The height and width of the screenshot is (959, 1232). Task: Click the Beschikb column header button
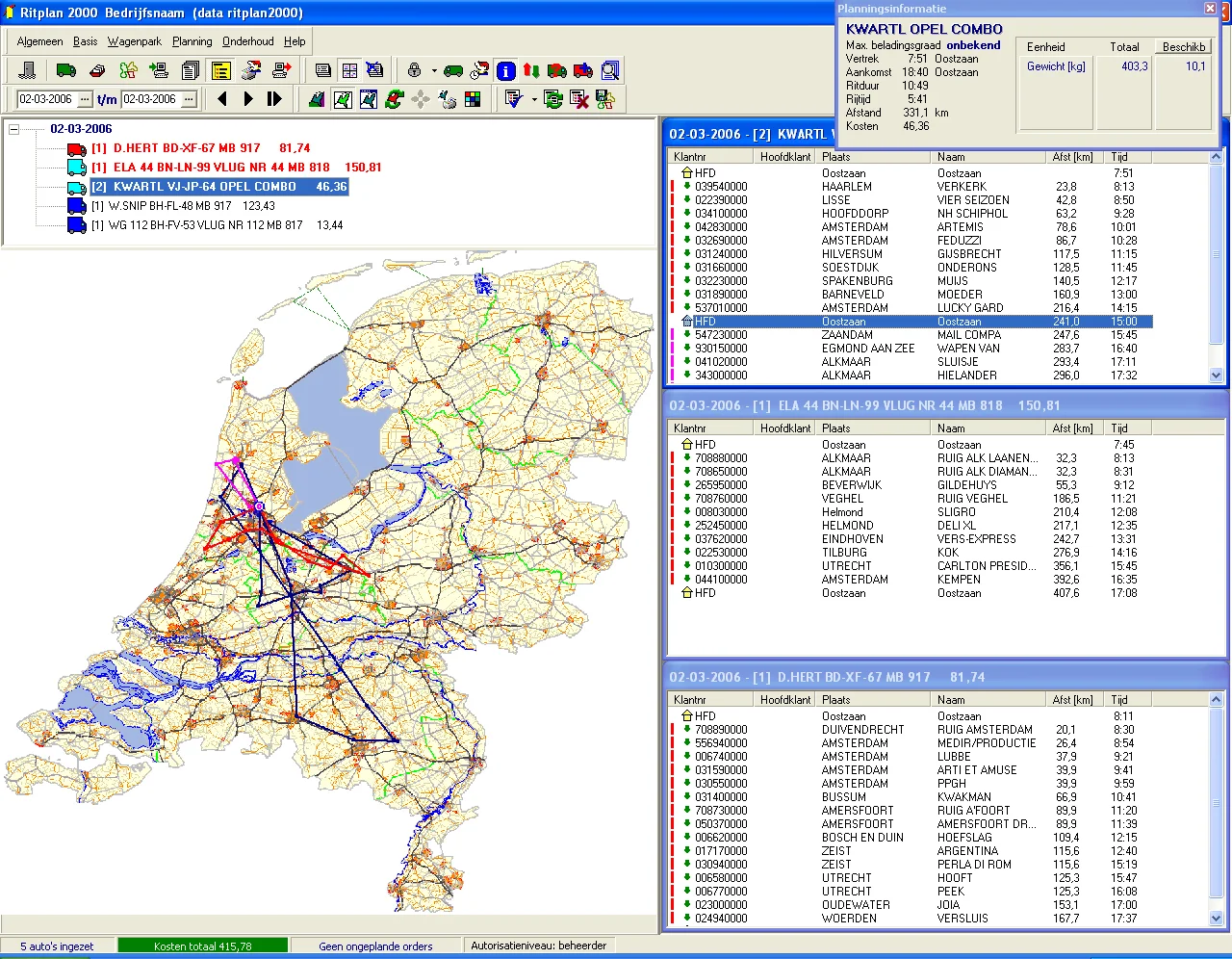[1183, 46]
